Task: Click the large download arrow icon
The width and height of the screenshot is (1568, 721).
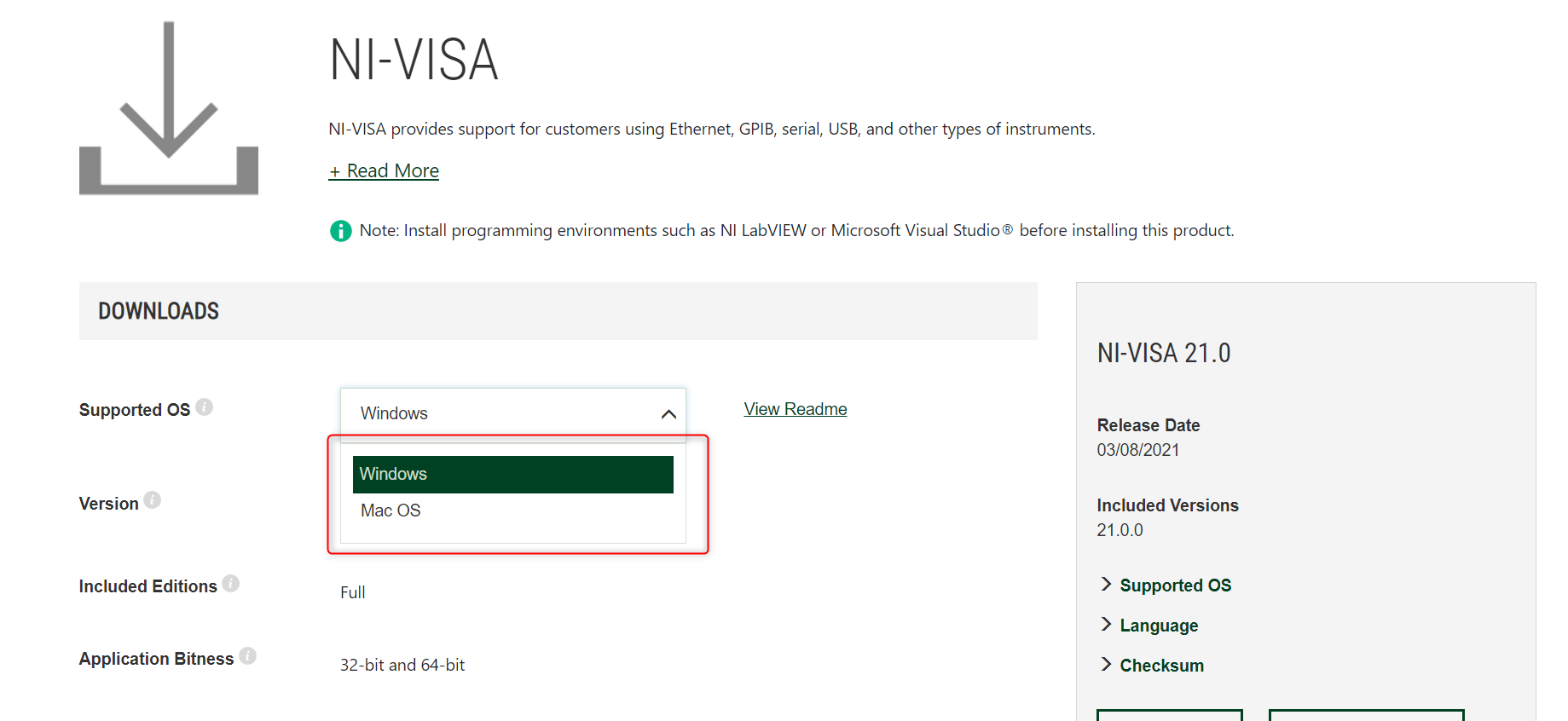Action: point(169,108)
